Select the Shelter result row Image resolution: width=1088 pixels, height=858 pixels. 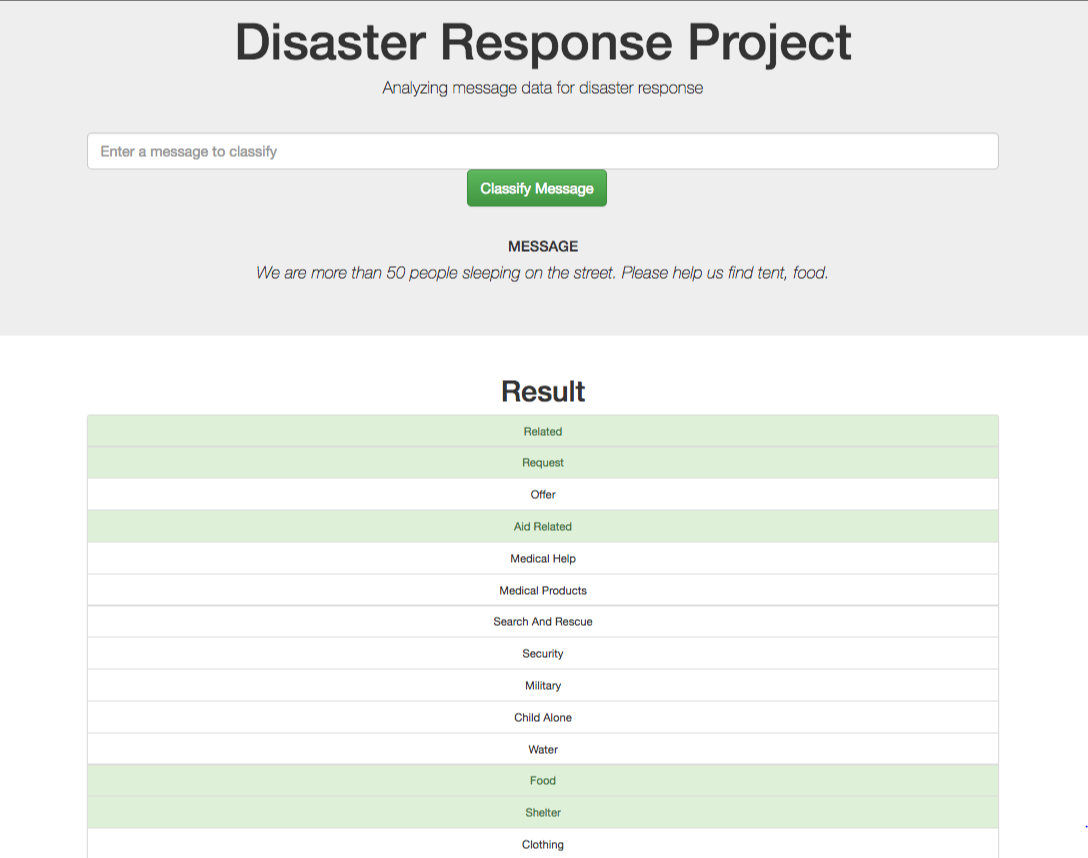tap(543, 812)
